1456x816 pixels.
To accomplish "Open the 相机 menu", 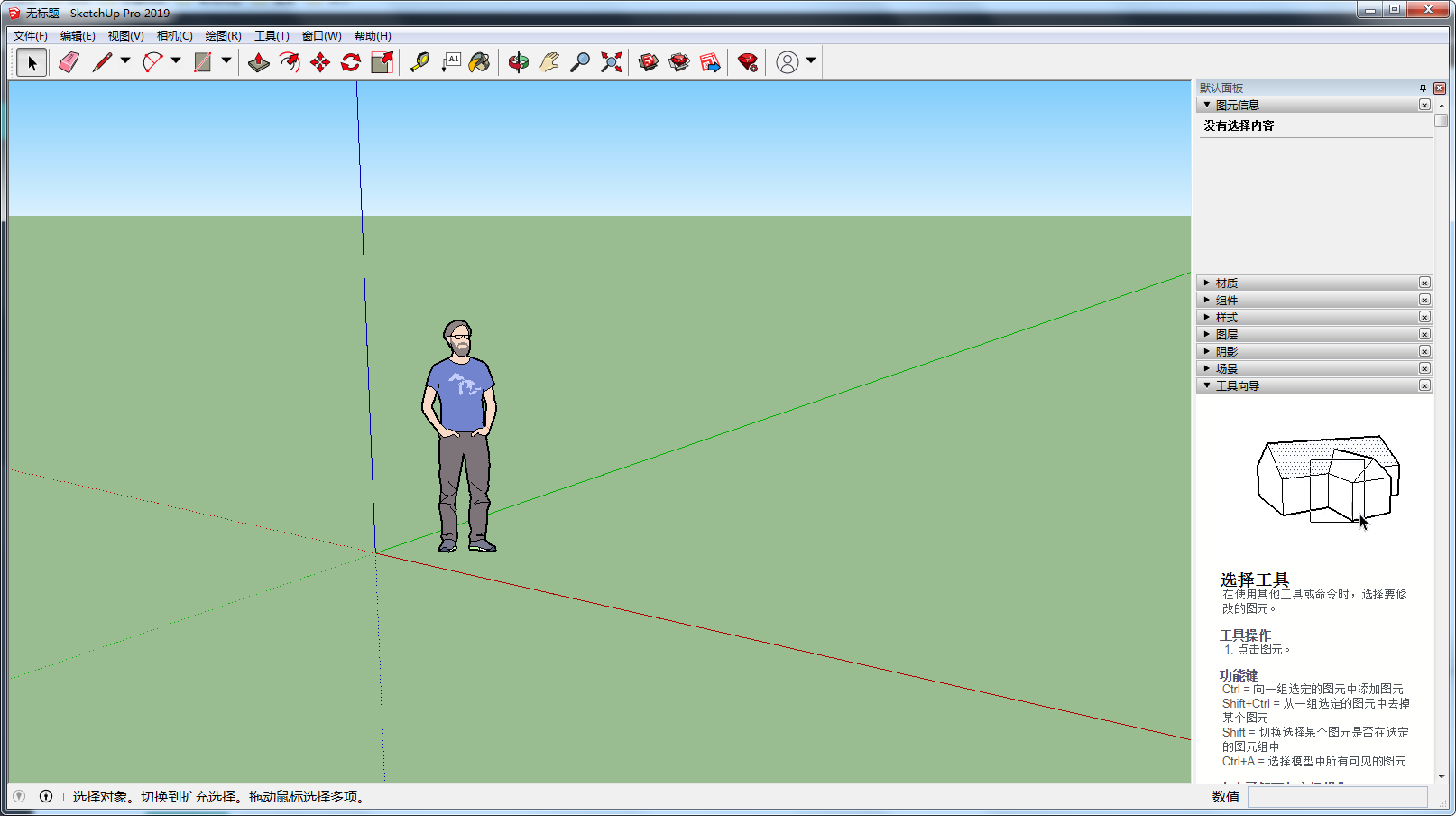I will click(x=176, y=36).
